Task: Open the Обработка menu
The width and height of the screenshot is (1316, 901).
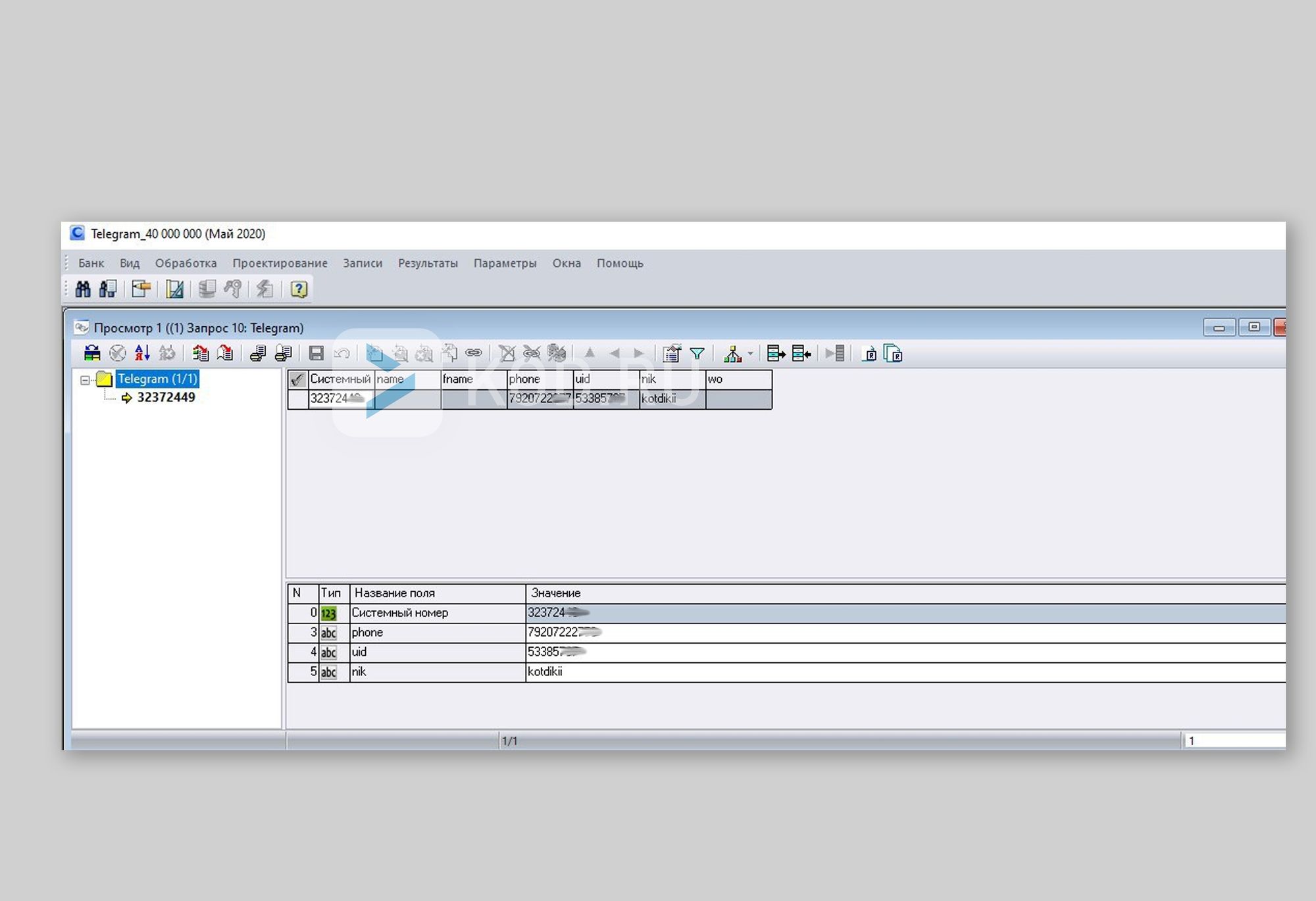Action: pos(186,263)
